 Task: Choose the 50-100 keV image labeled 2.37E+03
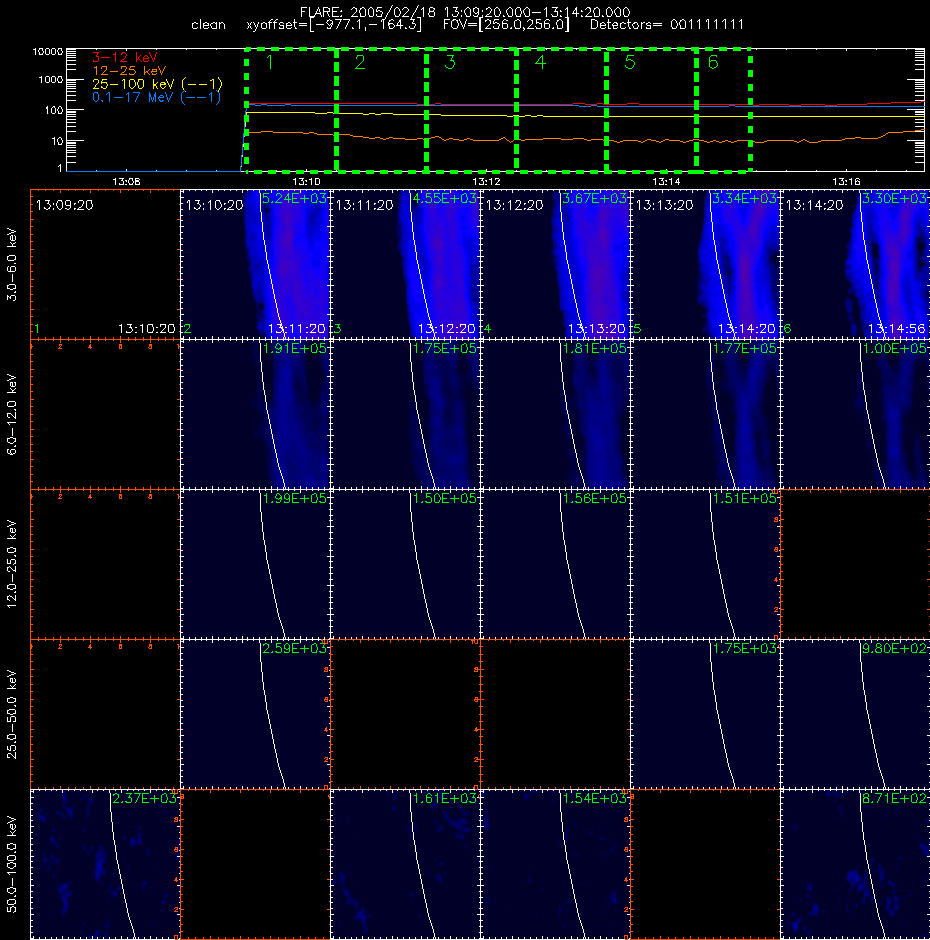[x=106, y=864]
